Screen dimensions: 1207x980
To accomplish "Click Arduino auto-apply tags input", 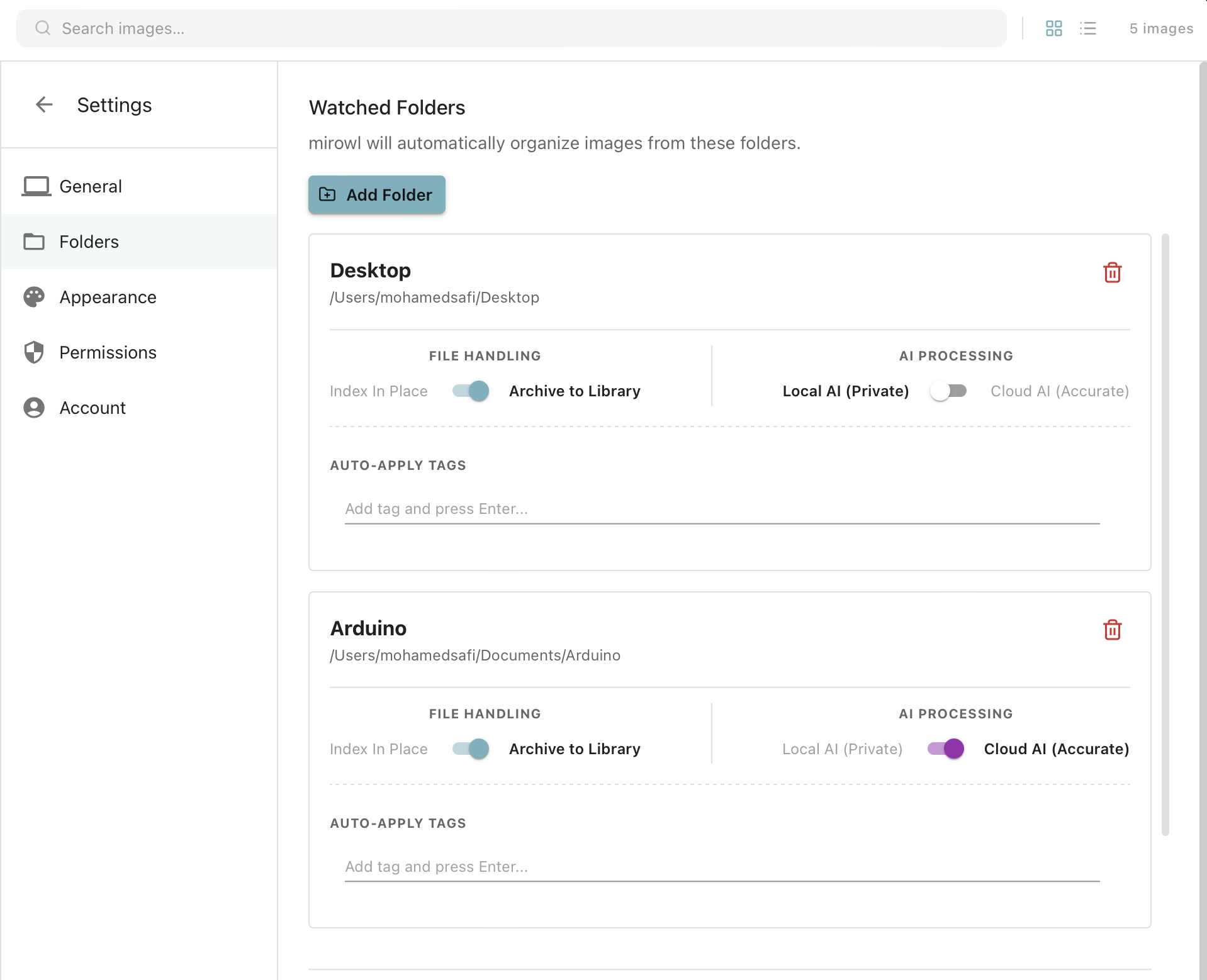I will 722,867.
